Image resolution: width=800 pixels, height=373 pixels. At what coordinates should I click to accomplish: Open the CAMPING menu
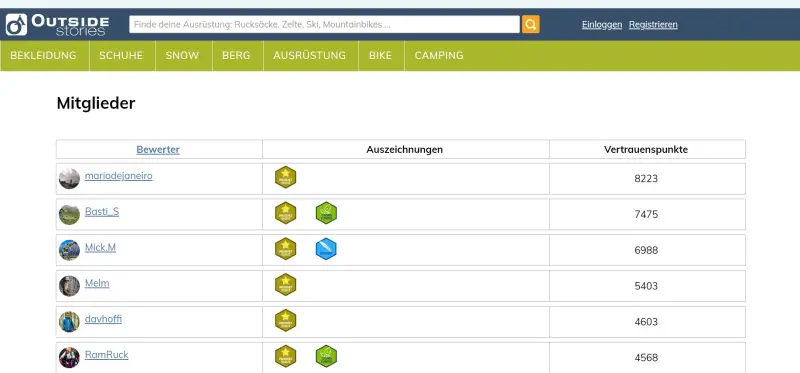[x=439, y=56]
